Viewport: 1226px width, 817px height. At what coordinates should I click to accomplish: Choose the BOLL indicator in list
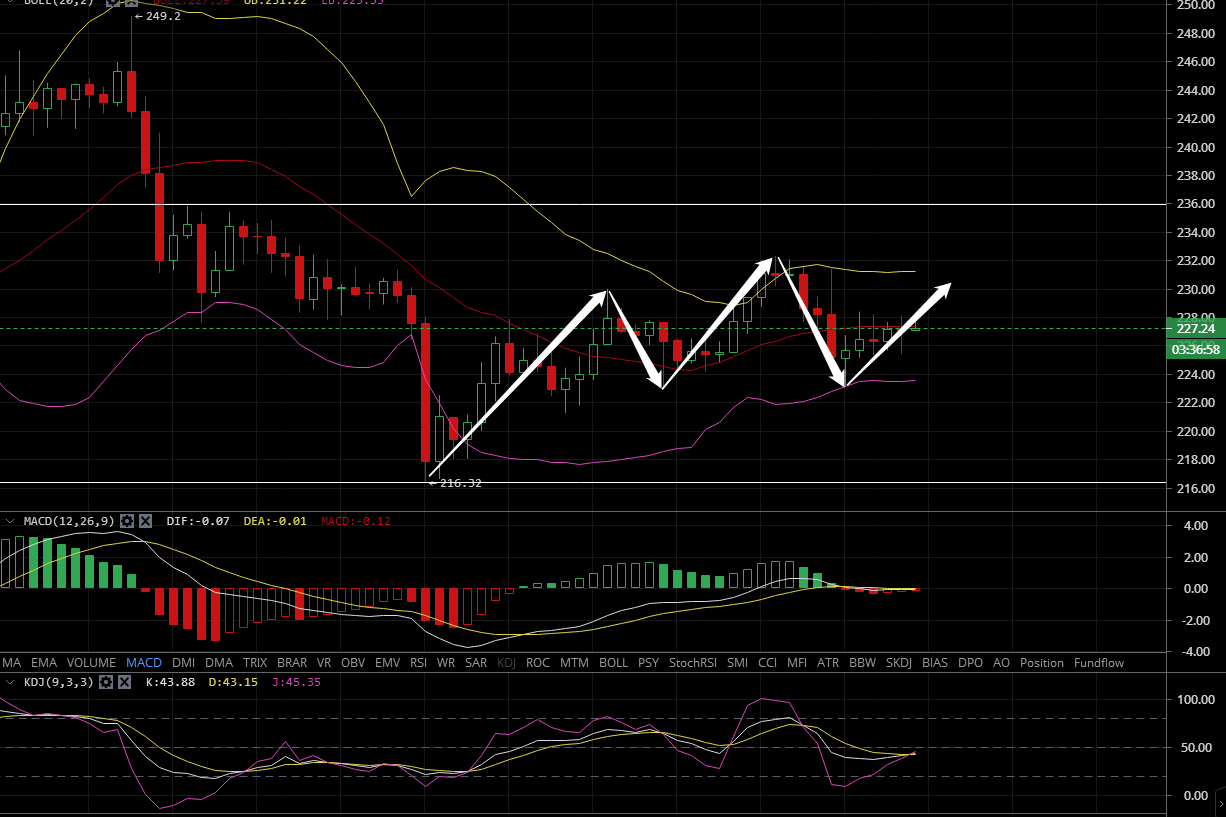tap(613, 662)
